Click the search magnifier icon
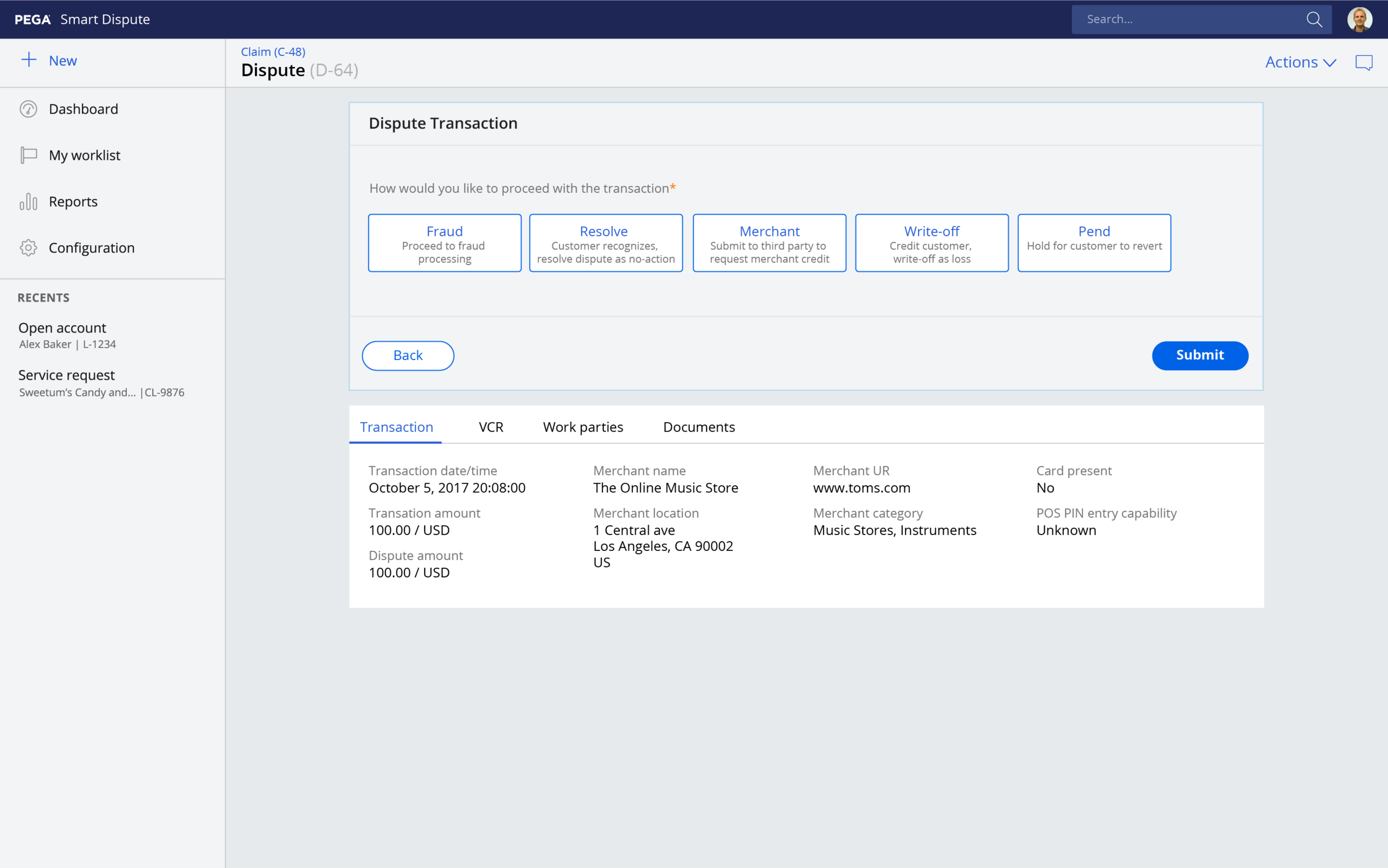Screen dimensions: 1388x868 coord(1314,20)
